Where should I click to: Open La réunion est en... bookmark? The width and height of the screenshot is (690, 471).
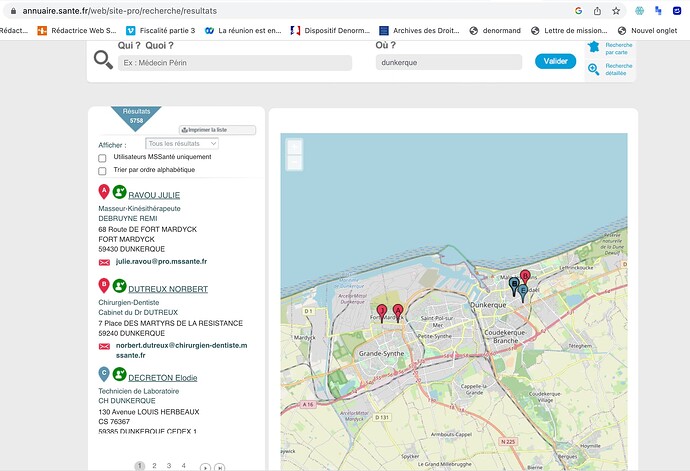pos(243,30)
